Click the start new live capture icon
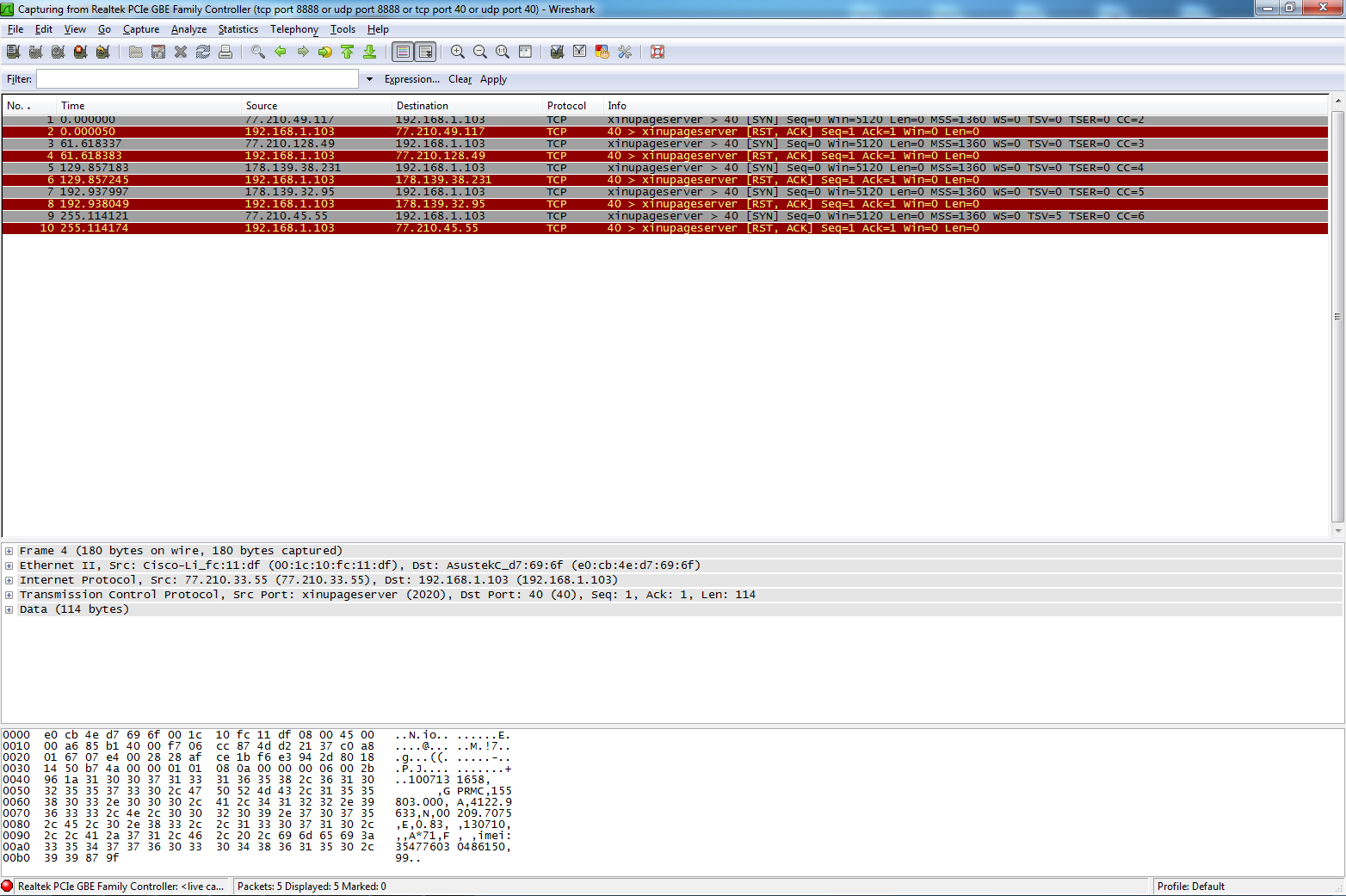 [x=59, y=52]
